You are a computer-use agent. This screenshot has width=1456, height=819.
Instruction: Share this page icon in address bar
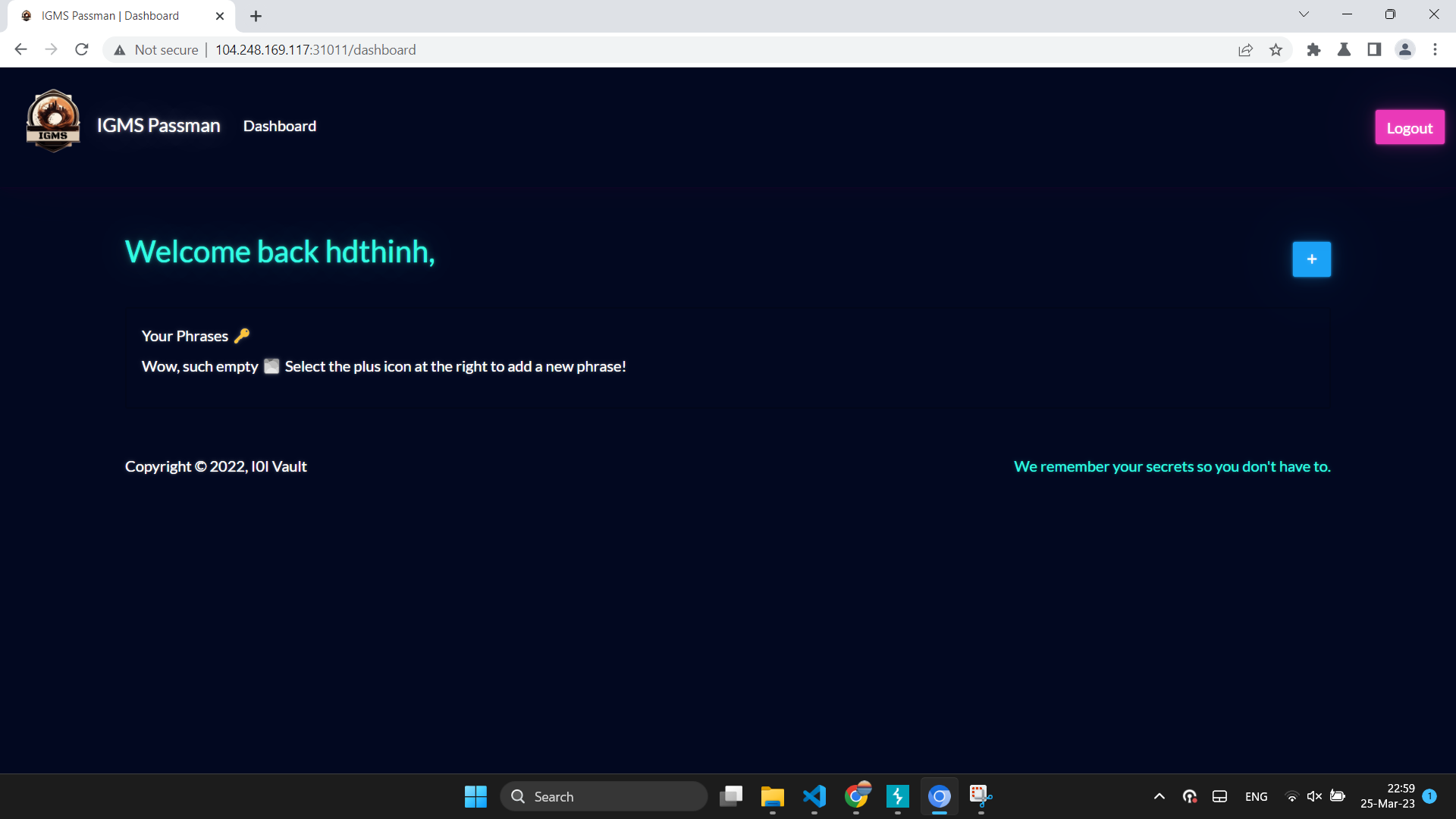pos(1245,50)
